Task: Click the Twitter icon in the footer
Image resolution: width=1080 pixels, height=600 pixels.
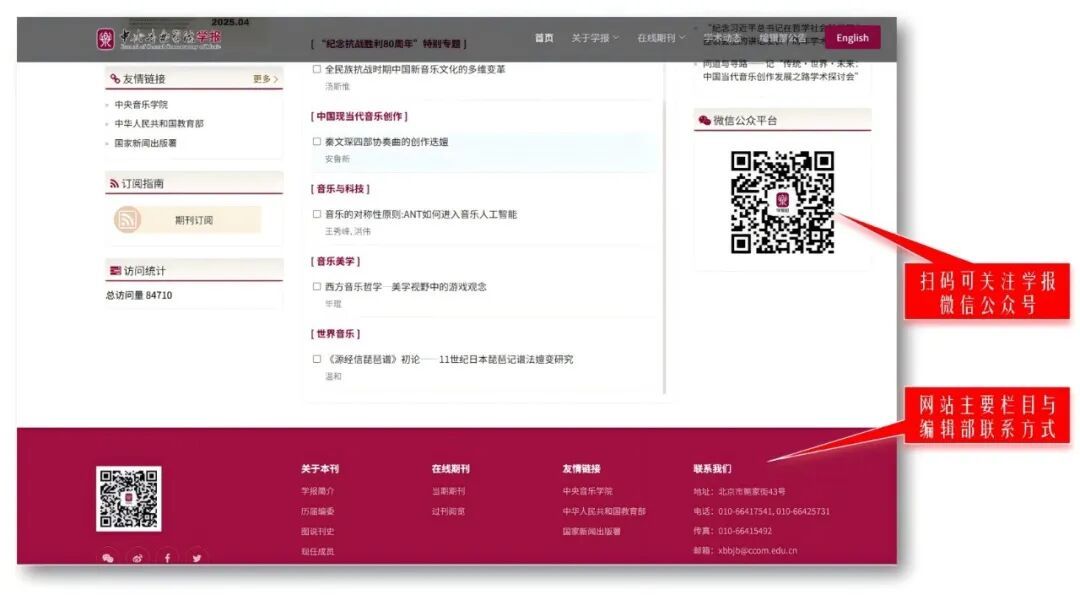Action: [x=196, y=558]
